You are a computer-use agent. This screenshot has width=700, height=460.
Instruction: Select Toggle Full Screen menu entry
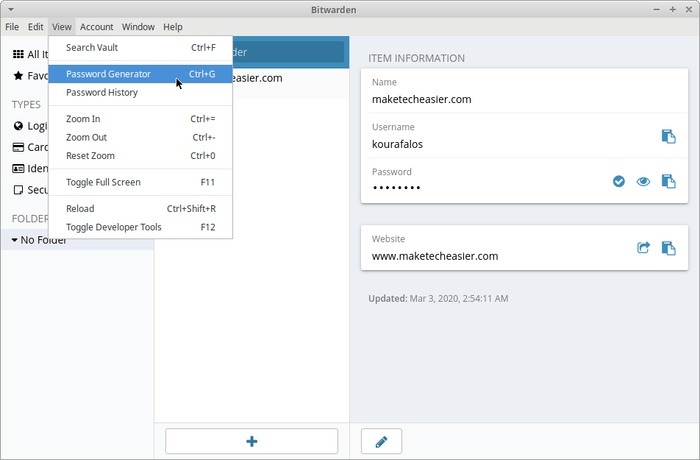pyautogui.click(x=141, y=182)
